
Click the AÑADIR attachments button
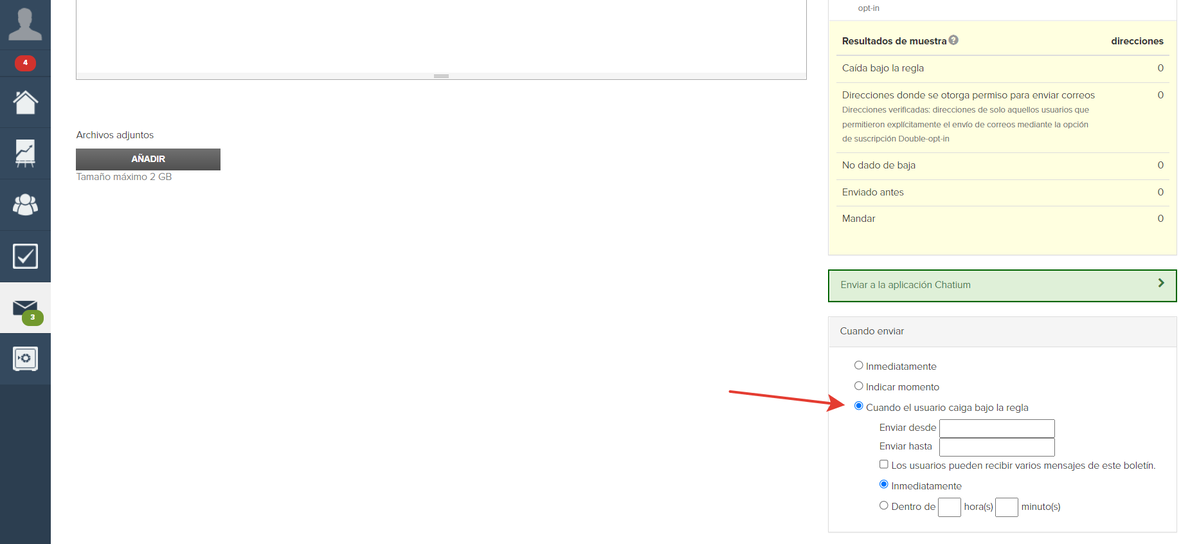coord(148,159)
